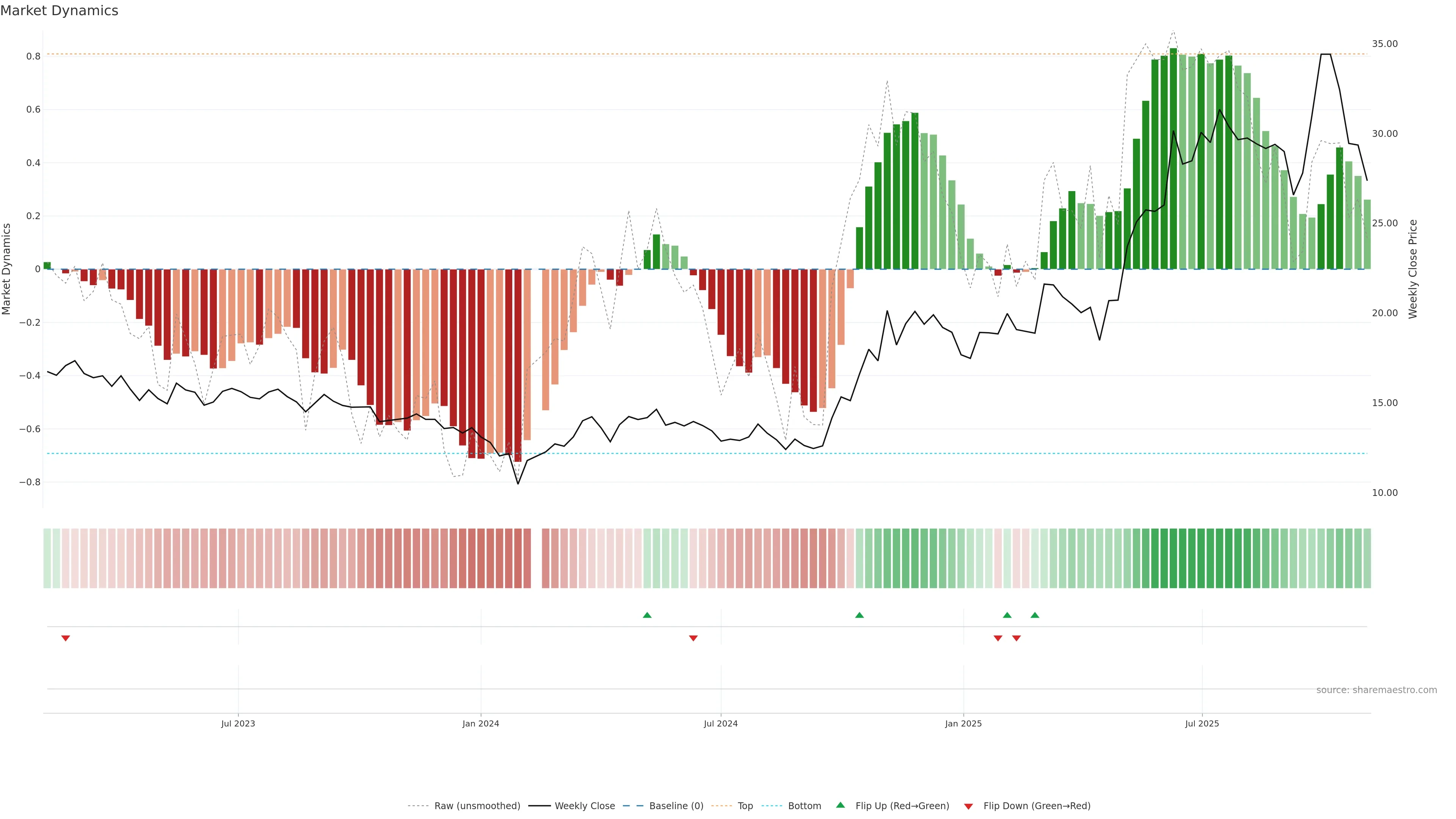Image resolution: width=1456 pixels, height=819 pixels.
Task: Hide the Bottom threshold legend entry
Action: point(804,805)
